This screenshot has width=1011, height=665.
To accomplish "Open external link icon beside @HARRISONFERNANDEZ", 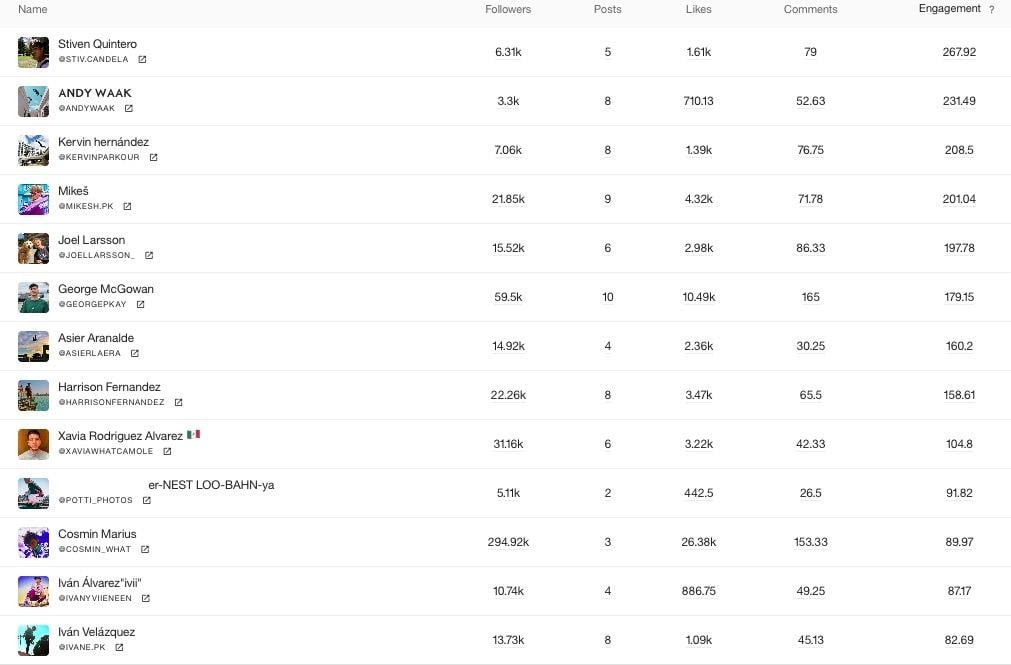I will coord(178,403).
